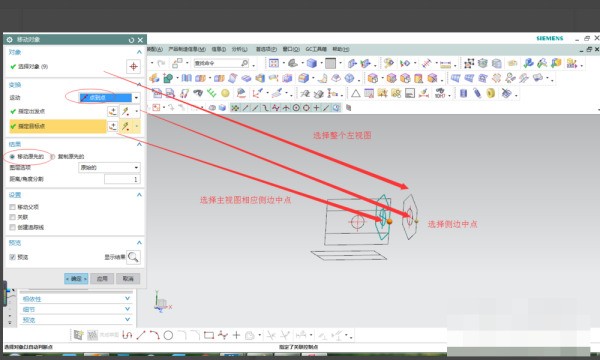Open the 运动 motion type dropdown

[x=109, y=98]
